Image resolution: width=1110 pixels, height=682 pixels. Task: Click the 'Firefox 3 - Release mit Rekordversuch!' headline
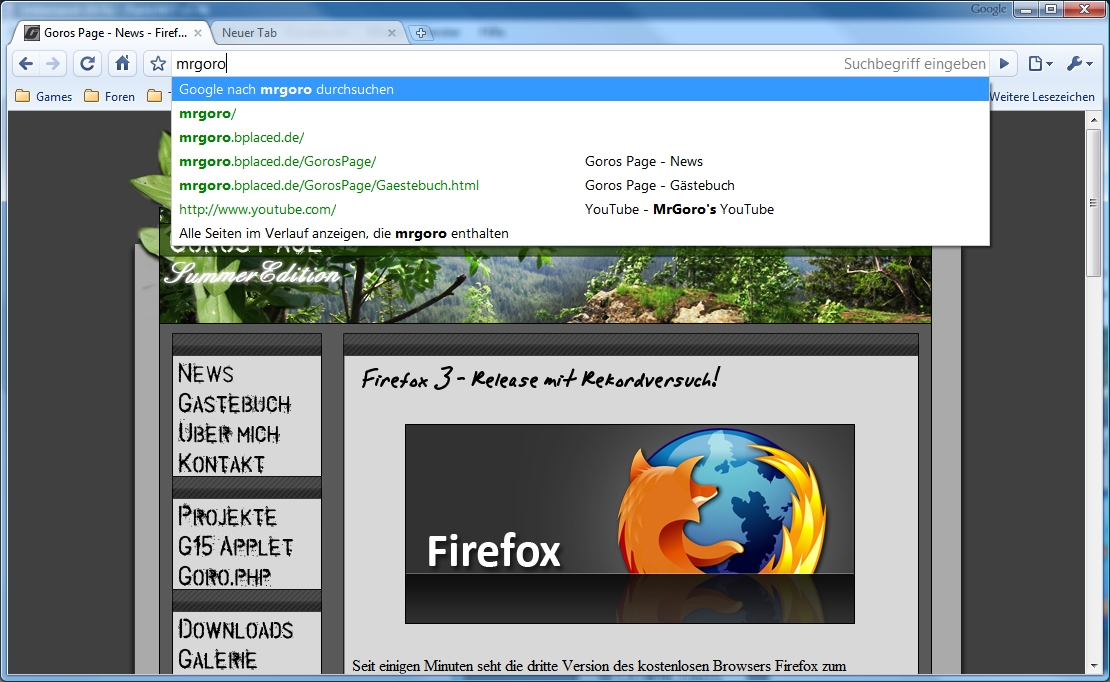540,378
